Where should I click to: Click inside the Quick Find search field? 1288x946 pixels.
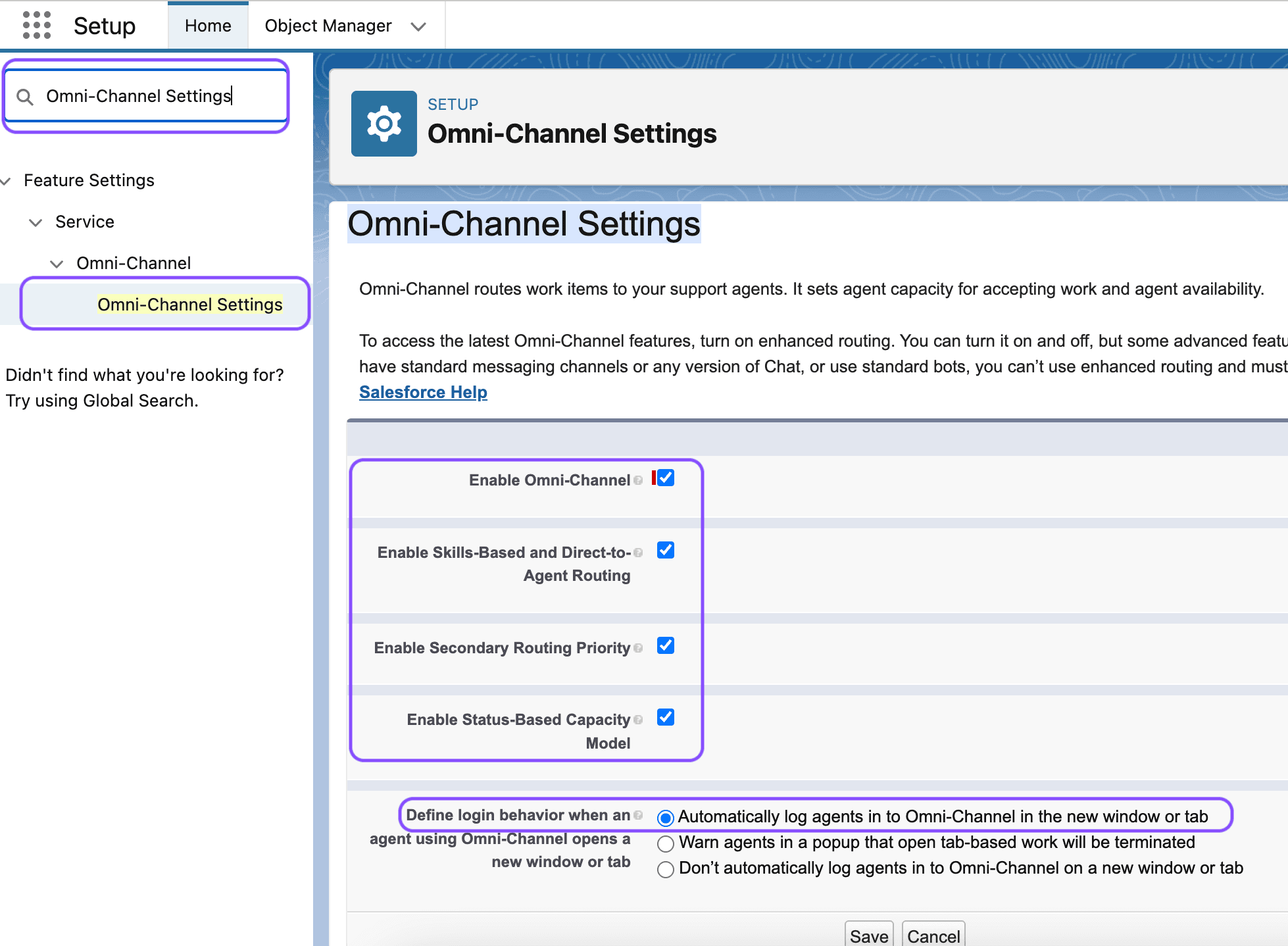click(x=145, y=96)
